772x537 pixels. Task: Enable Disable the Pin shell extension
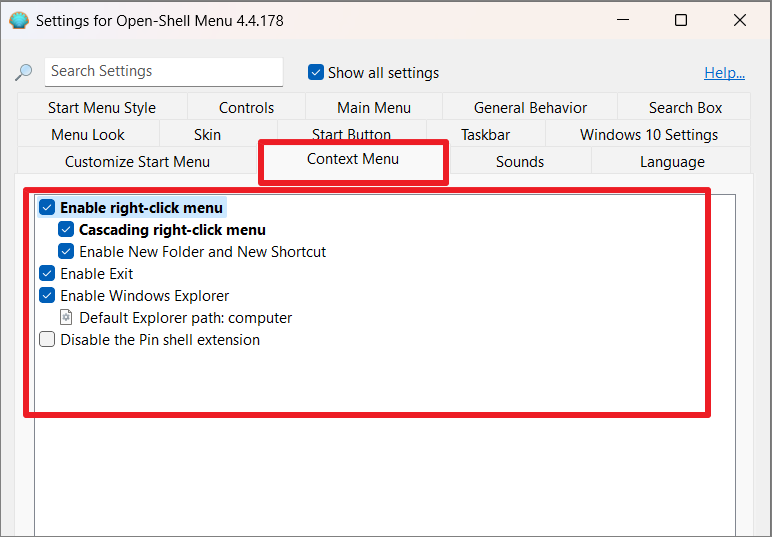pyautogui.click(x=47, y=340)
